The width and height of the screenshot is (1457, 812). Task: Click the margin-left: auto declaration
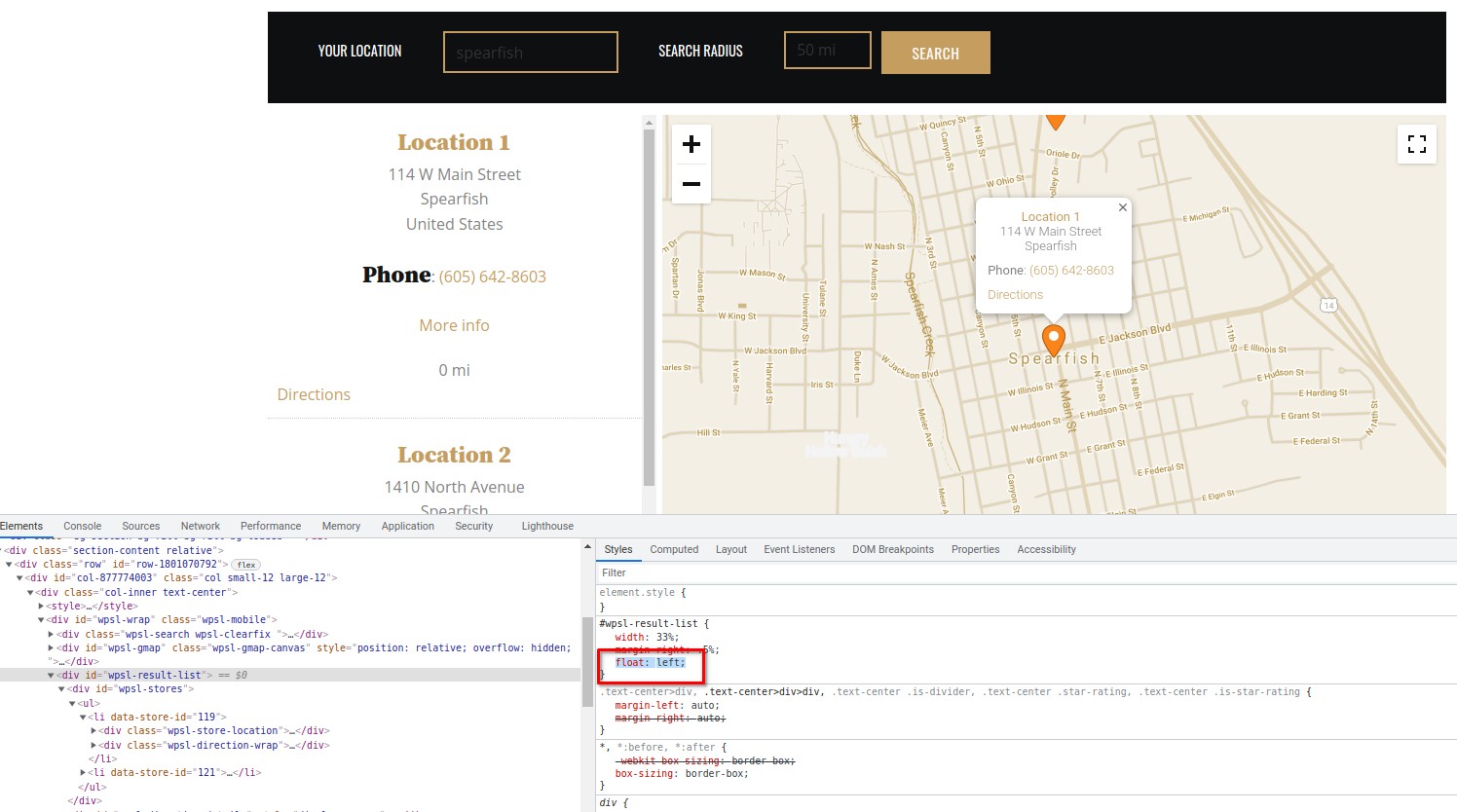(667, 705)
